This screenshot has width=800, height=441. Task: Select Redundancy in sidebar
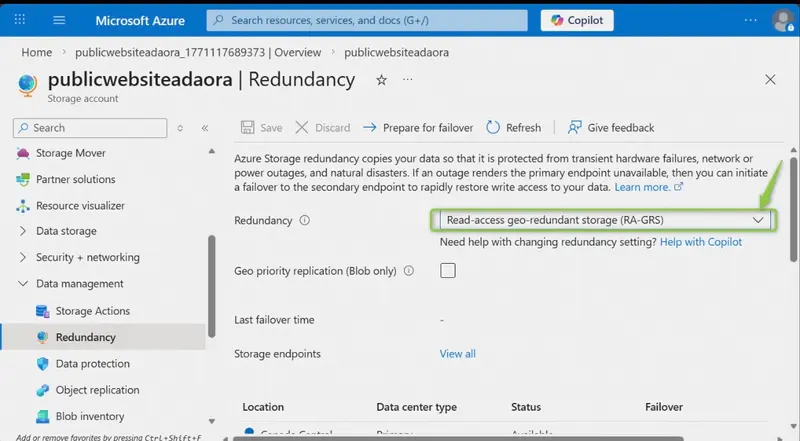(x=102, y=337)
